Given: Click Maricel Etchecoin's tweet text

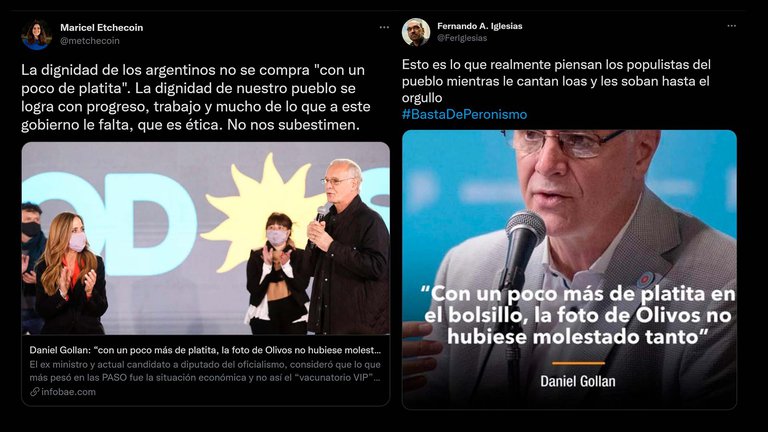Looking at the screenshot, I should 196,97.
